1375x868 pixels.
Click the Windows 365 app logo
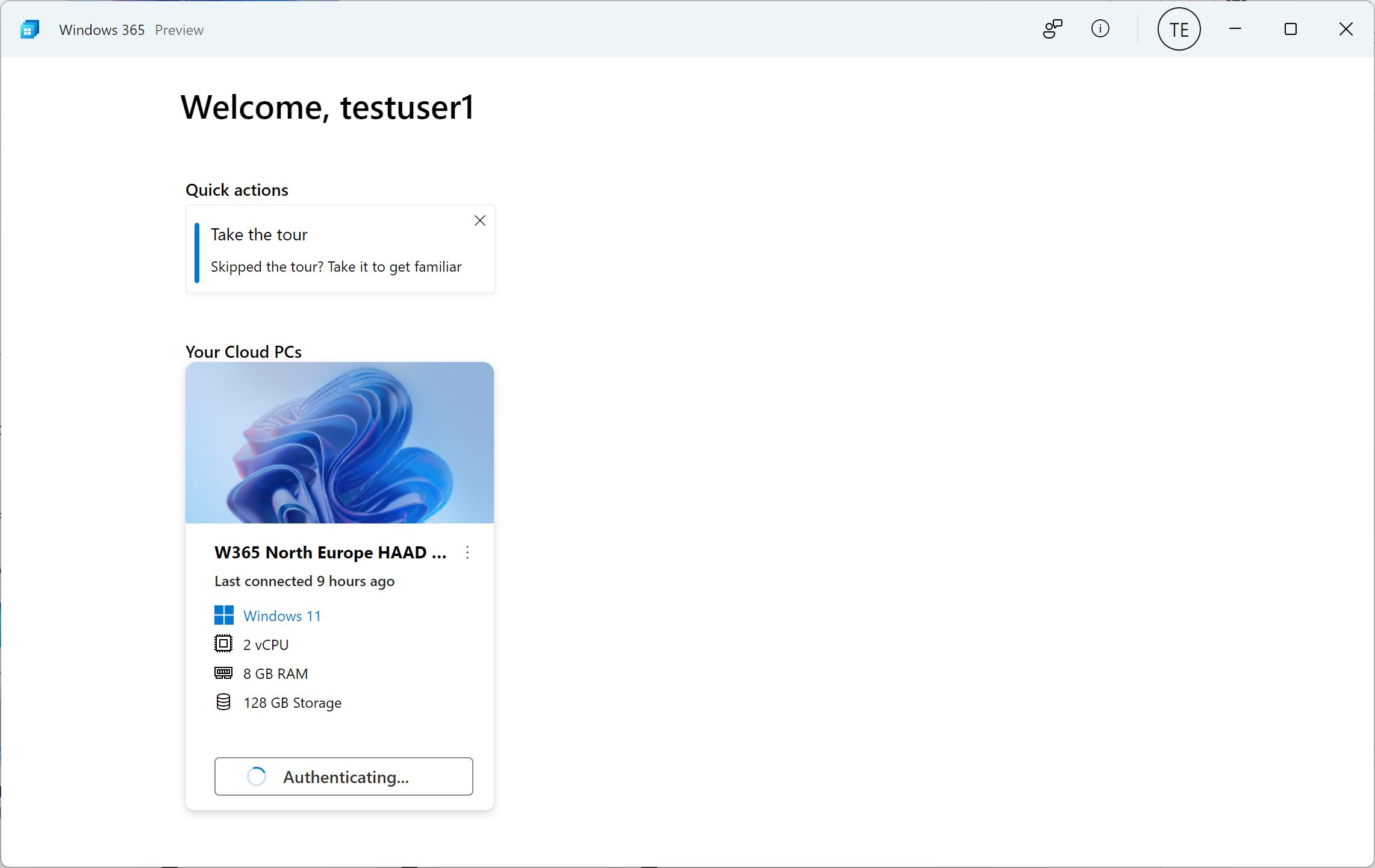point(30,30)
